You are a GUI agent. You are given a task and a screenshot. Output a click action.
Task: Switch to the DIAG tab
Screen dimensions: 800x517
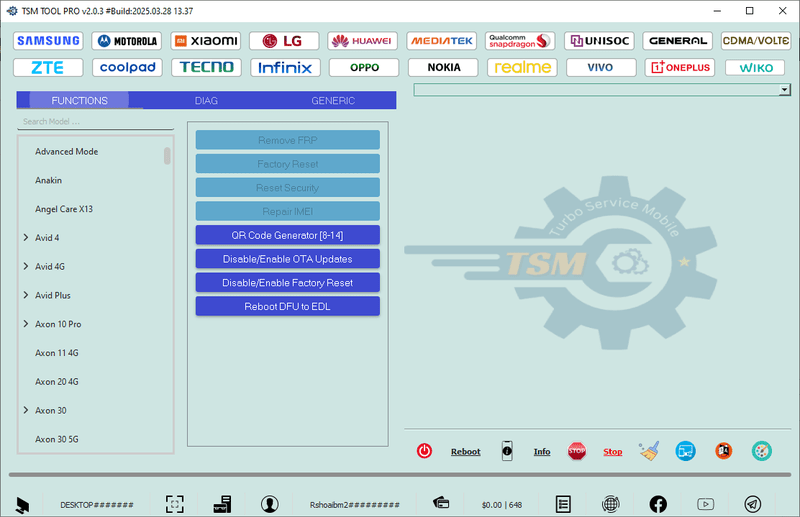click(206, 101)
